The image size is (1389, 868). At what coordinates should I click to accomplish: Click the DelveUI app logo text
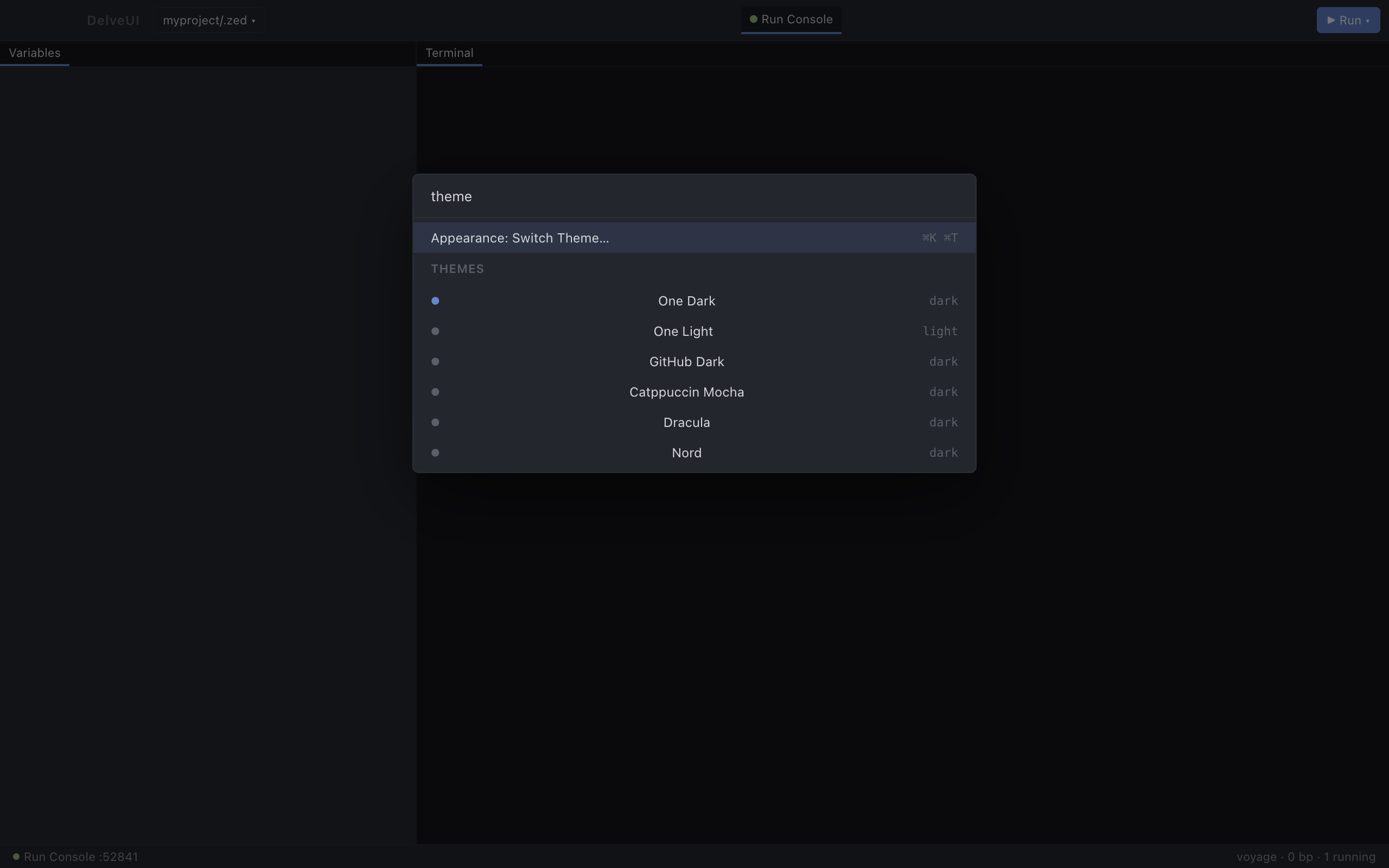point(113,21)
